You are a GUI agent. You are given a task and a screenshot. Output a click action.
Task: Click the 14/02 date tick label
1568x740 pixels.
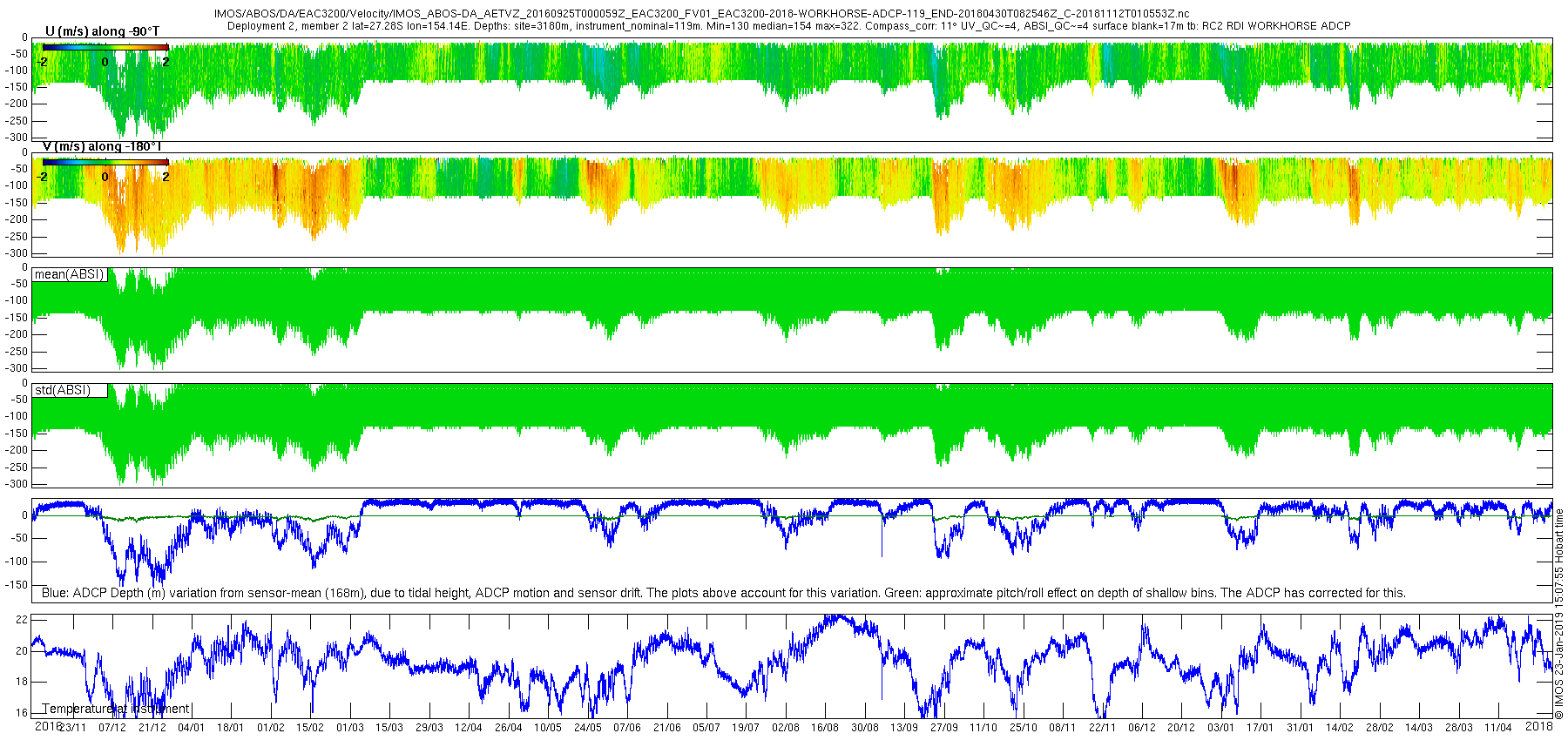click(x=1340, y=728)
